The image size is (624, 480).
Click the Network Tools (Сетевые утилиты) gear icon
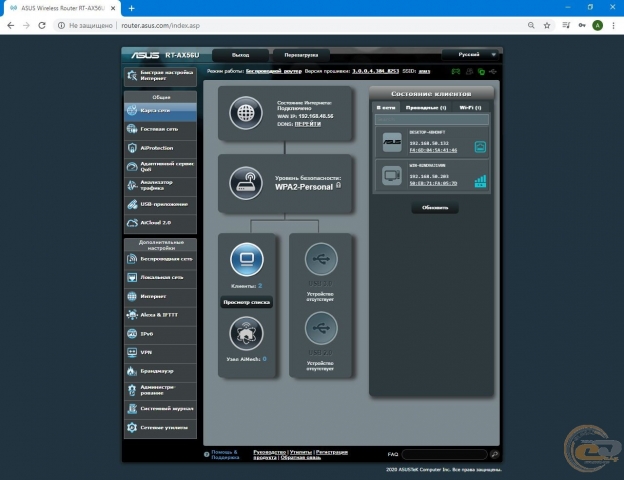tap(132, 427)
